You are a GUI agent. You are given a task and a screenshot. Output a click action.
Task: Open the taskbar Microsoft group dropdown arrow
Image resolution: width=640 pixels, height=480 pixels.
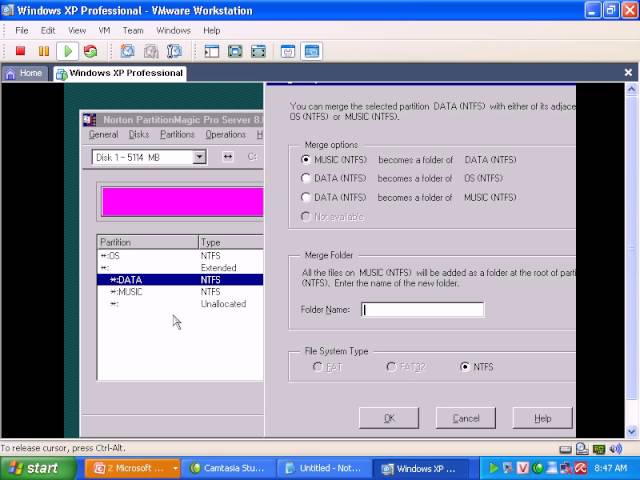[x=175, y=468]
